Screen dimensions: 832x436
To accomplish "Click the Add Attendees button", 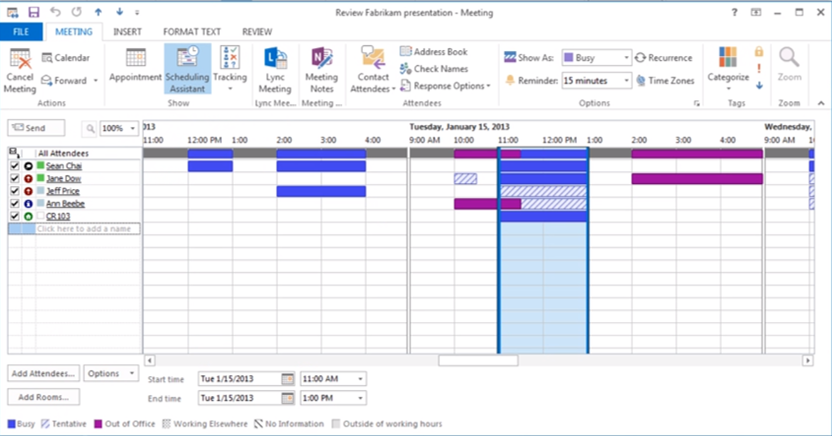I will pos(44,373).
